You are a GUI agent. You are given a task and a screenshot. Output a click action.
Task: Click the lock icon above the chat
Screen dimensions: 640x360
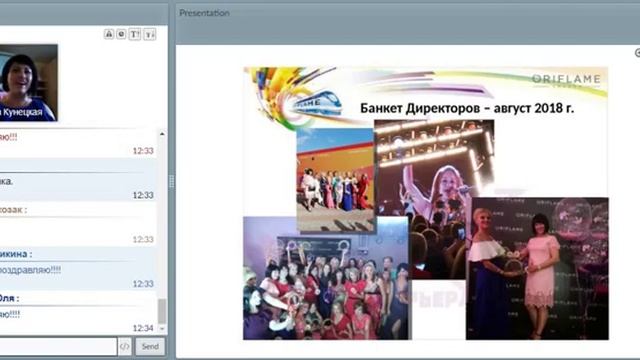tap(109, 34)
